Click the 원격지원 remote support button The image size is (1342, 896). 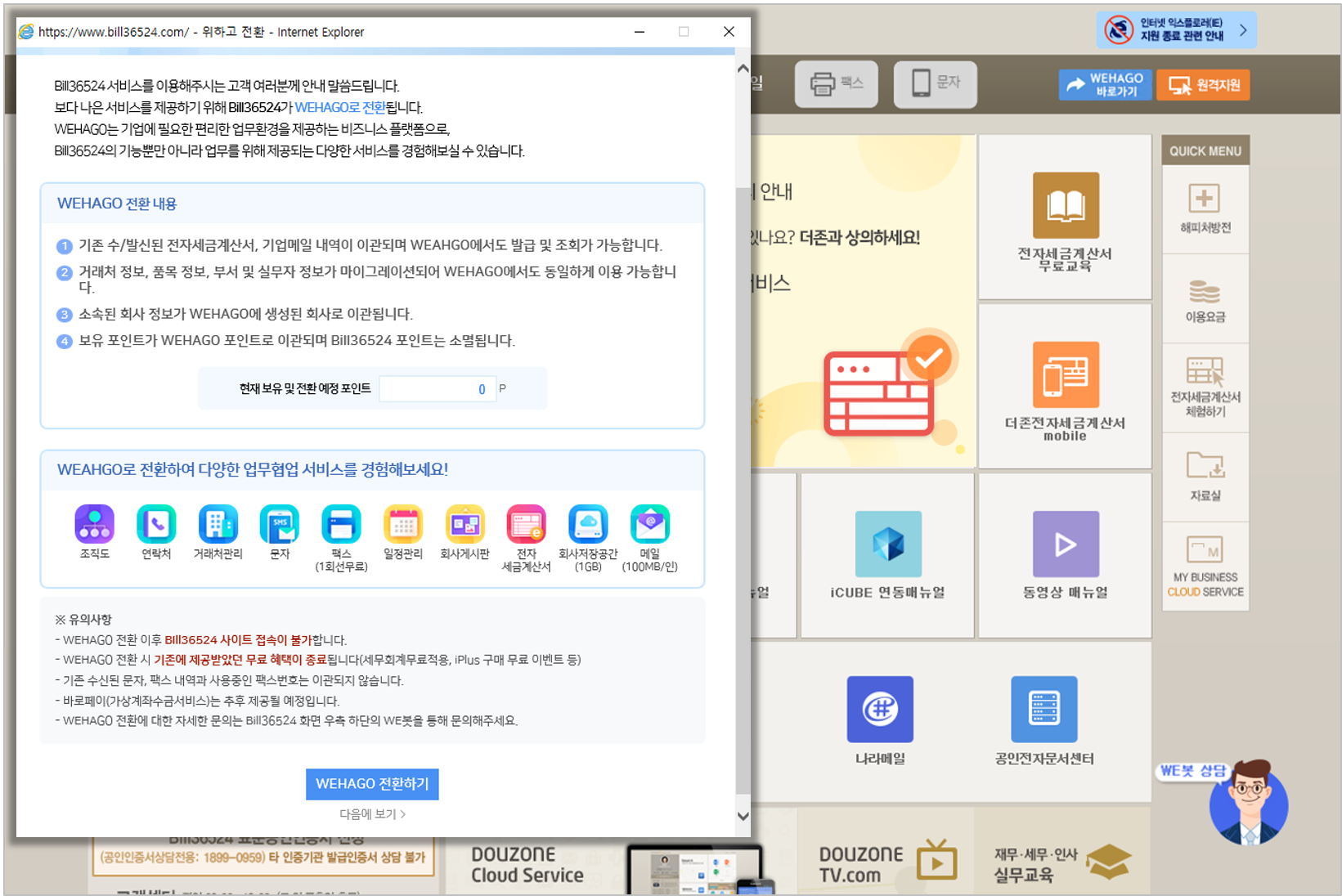pos(1203,85)
